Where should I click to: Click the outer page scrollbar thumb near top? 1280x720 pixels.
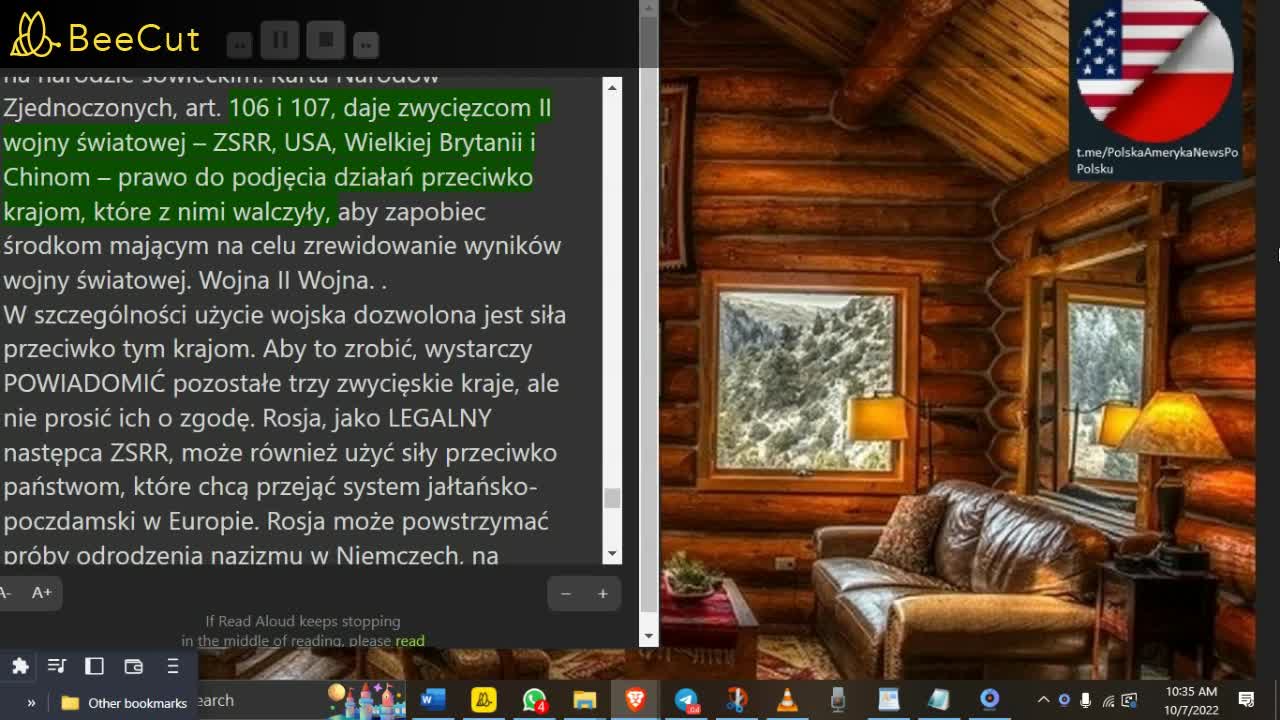pyautogui.click(x=648, y=40)
